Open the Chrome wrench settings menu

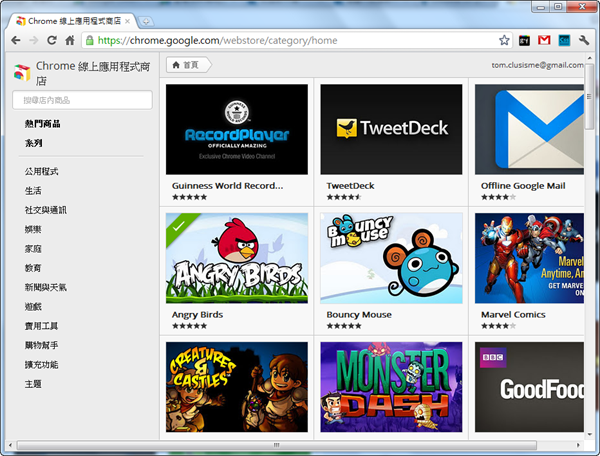click(584, 41)
